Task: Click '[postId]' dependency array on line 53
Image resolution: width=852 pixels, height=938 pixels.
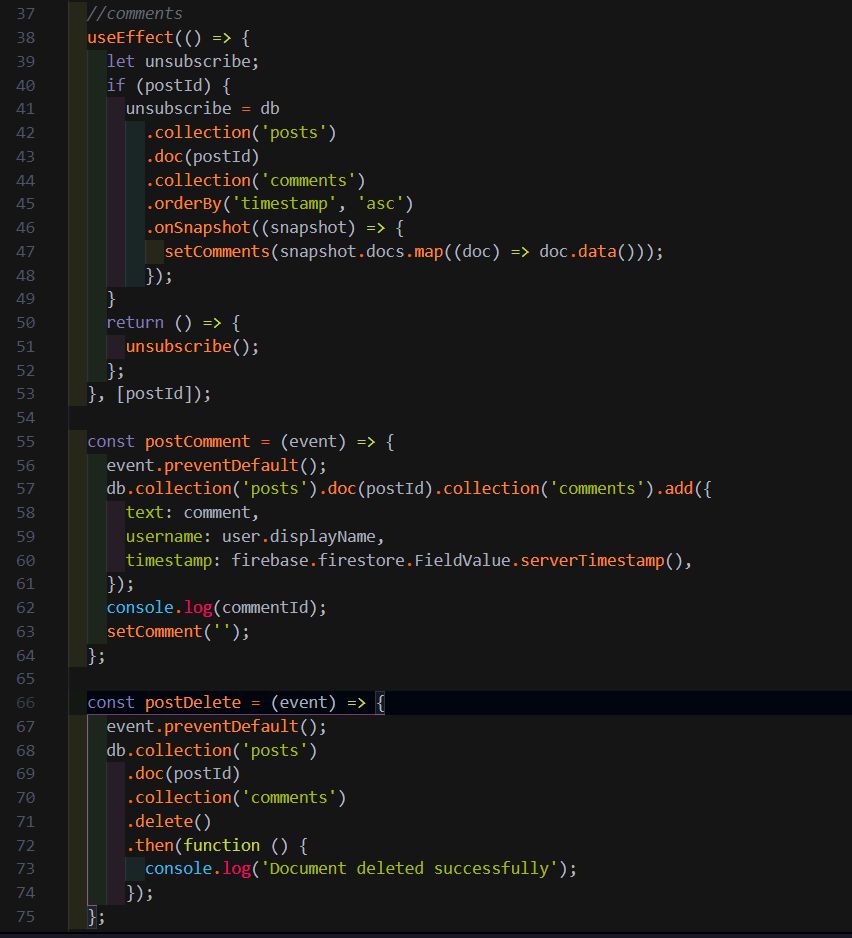Action: pos(154,394)
